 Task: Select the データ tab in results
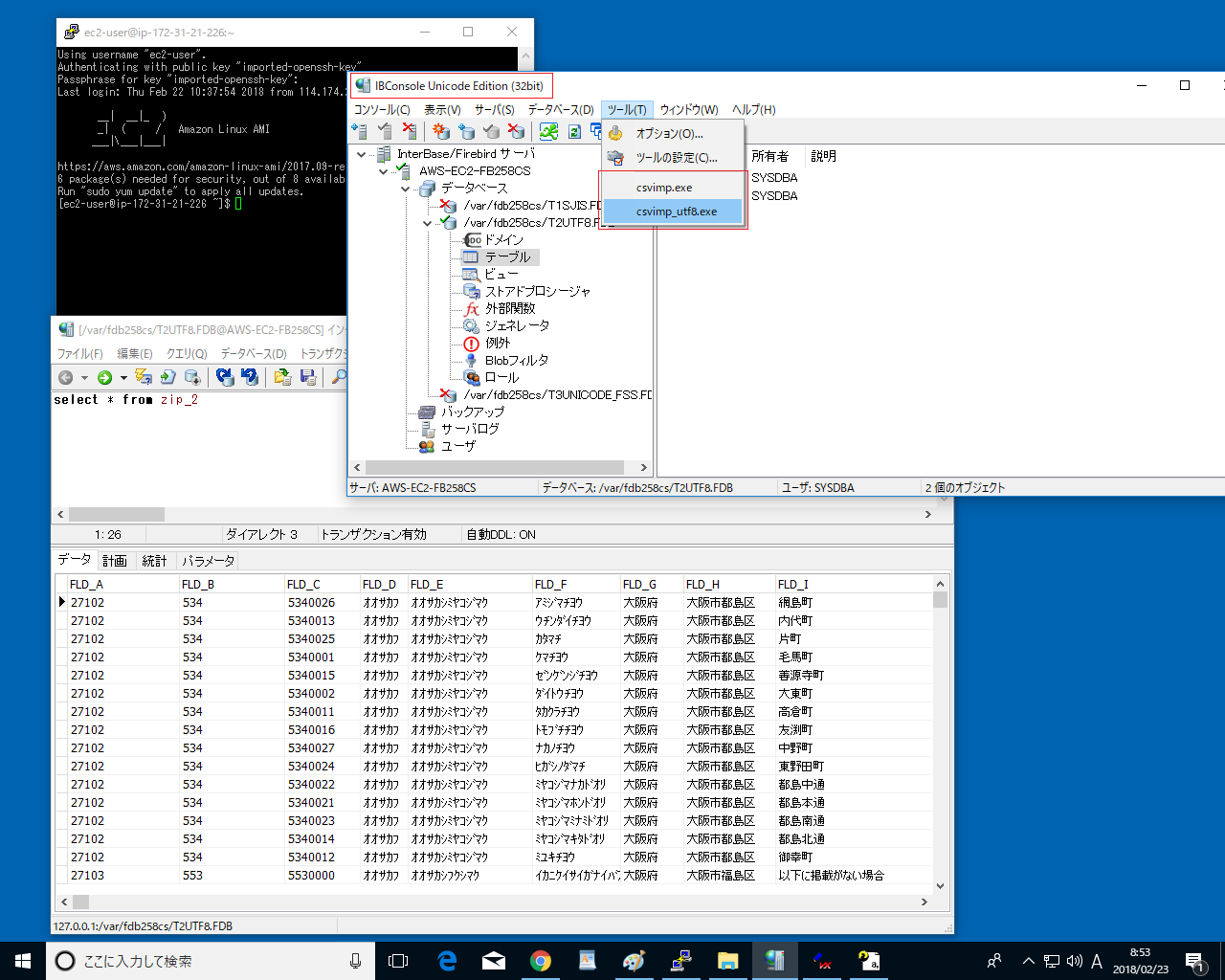74,560
